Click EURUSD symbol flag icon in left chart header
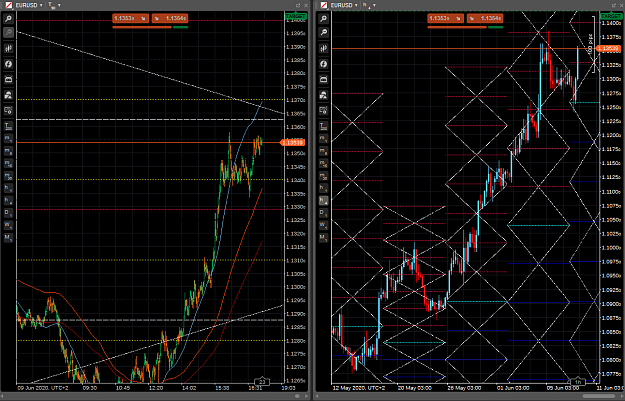The height and width of the screenshot is (401, 625). click(8, 5)
